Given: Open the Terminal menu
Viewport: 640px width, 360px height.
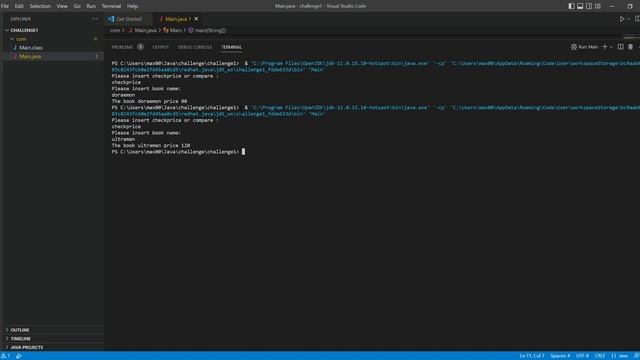Looking at the screenshot, I should pos(111,6).
